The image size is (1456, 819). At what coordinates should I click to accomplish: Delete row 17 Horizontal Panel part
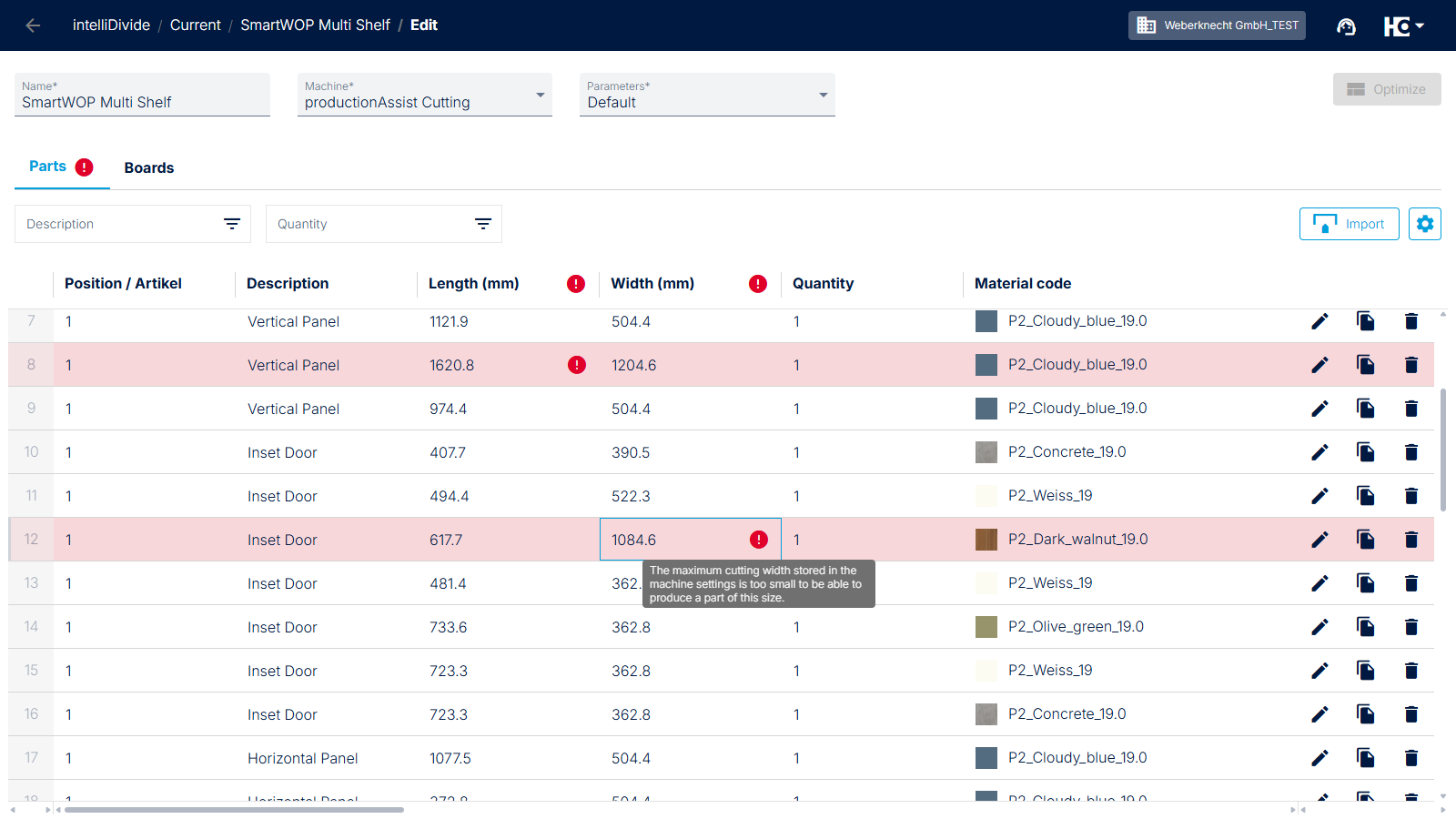click(x=1410, y=758)
